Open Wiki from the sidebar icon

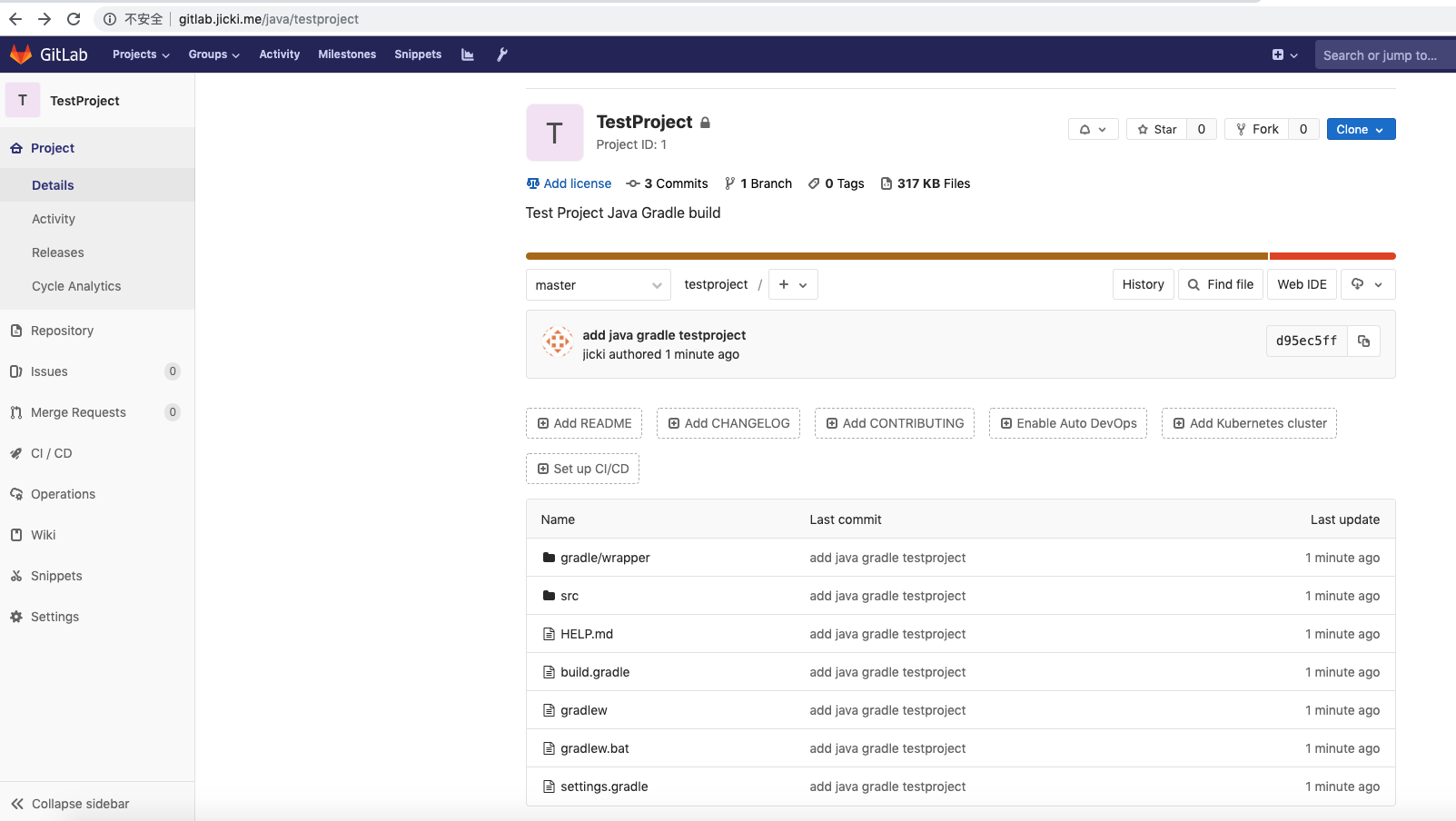[x=42, y=534]
